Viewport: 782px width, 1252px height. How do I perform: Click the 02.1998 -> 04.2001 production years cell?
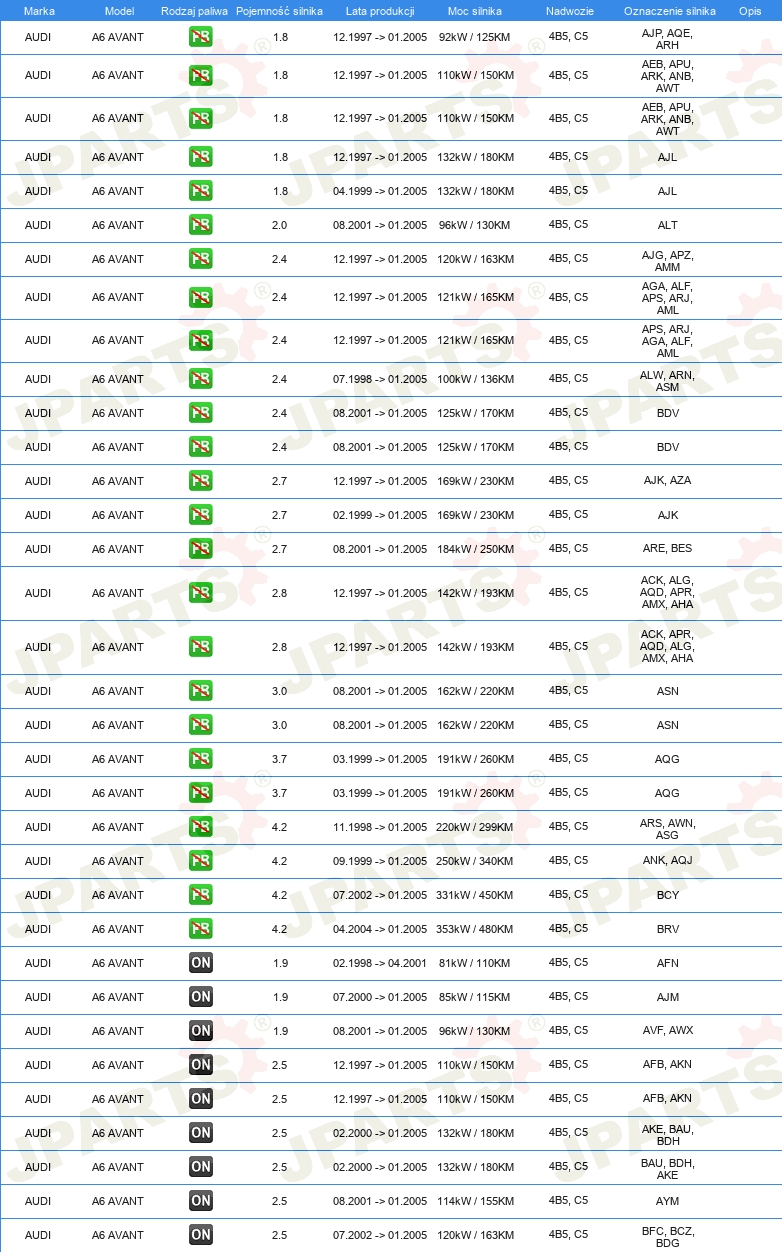point(380,963)
